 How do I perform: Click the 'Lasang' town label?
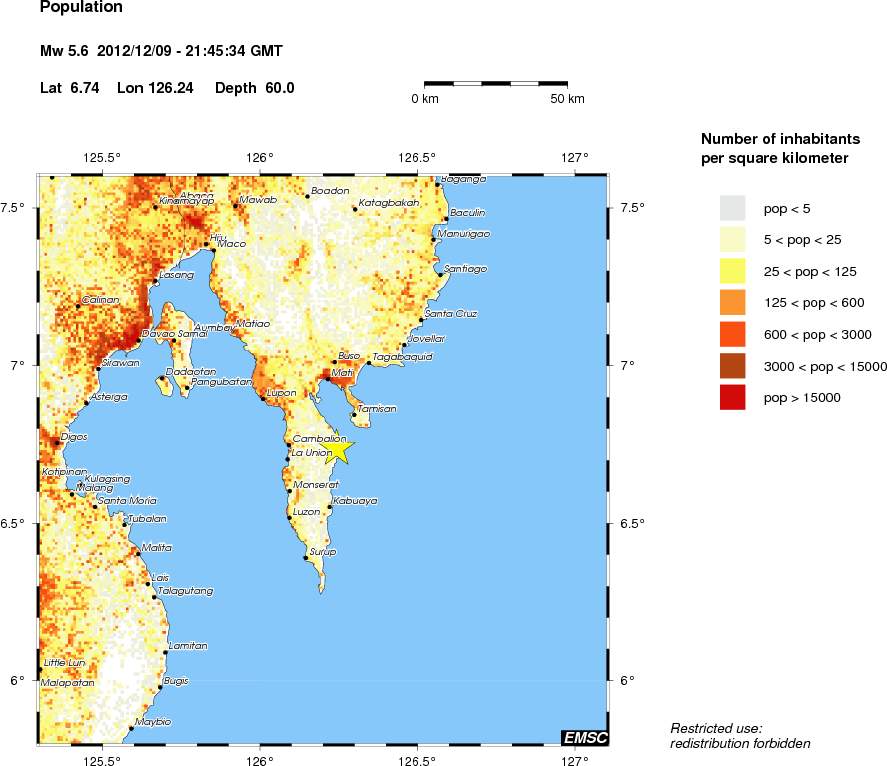(176, 276)
